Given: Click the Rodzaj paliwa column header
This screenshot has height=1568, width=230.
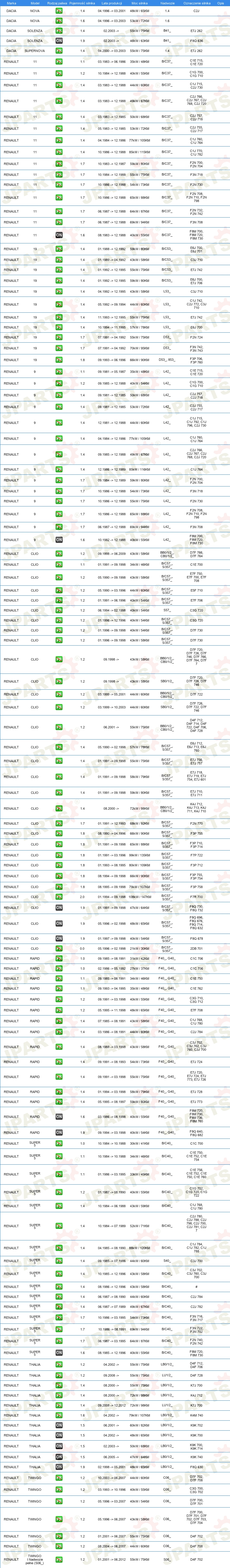Looking at the screenshot, I should tap(57, 3).
